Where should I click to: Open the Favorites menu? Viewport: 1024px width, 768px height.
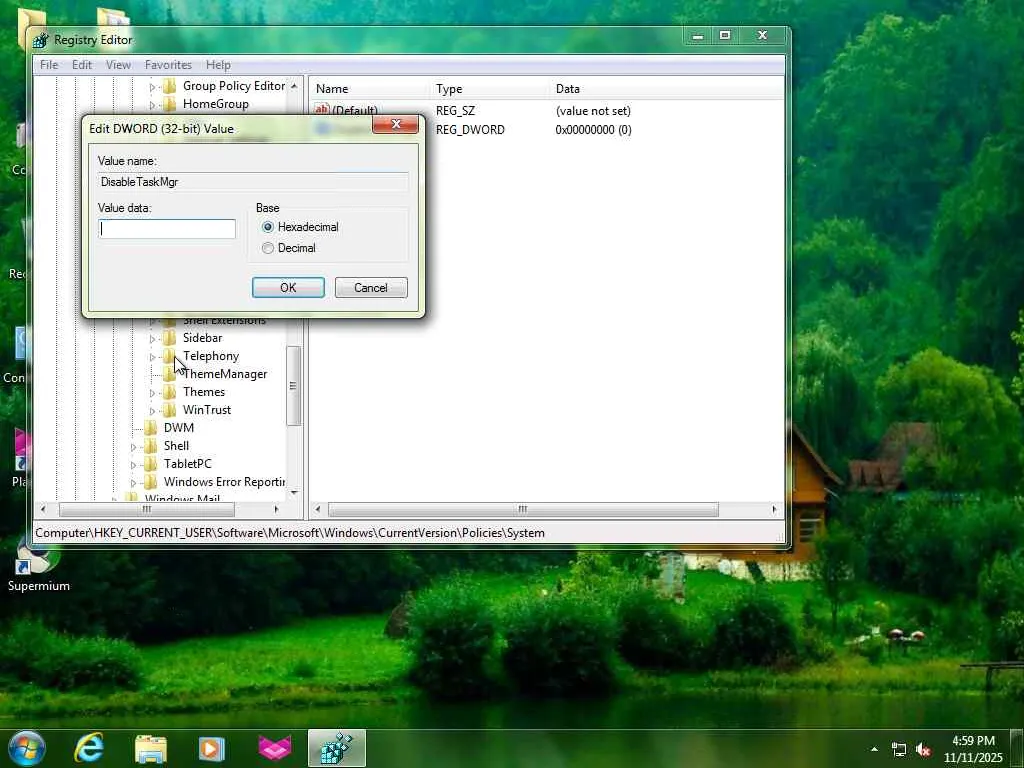point(168,65)
